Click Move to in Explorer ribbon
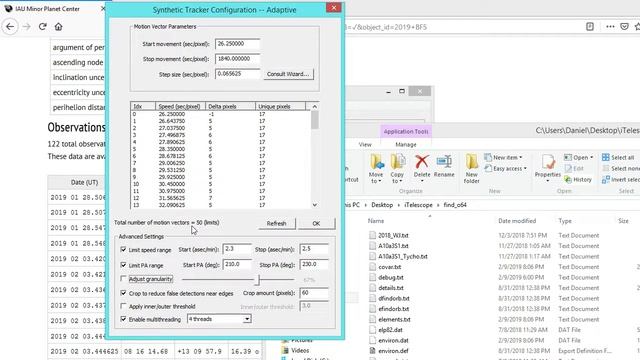The height and width of the screenshot is (360, 640). 376,169
